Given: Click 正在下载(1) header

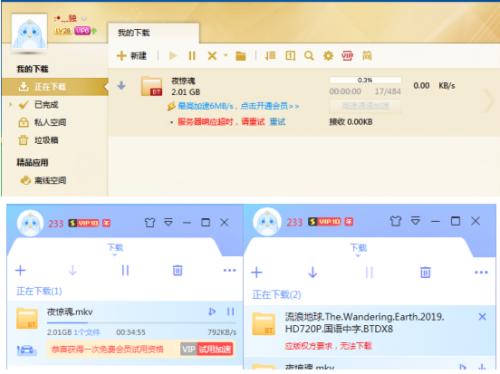Looking at the screenshot, I should tap(39, 291).
